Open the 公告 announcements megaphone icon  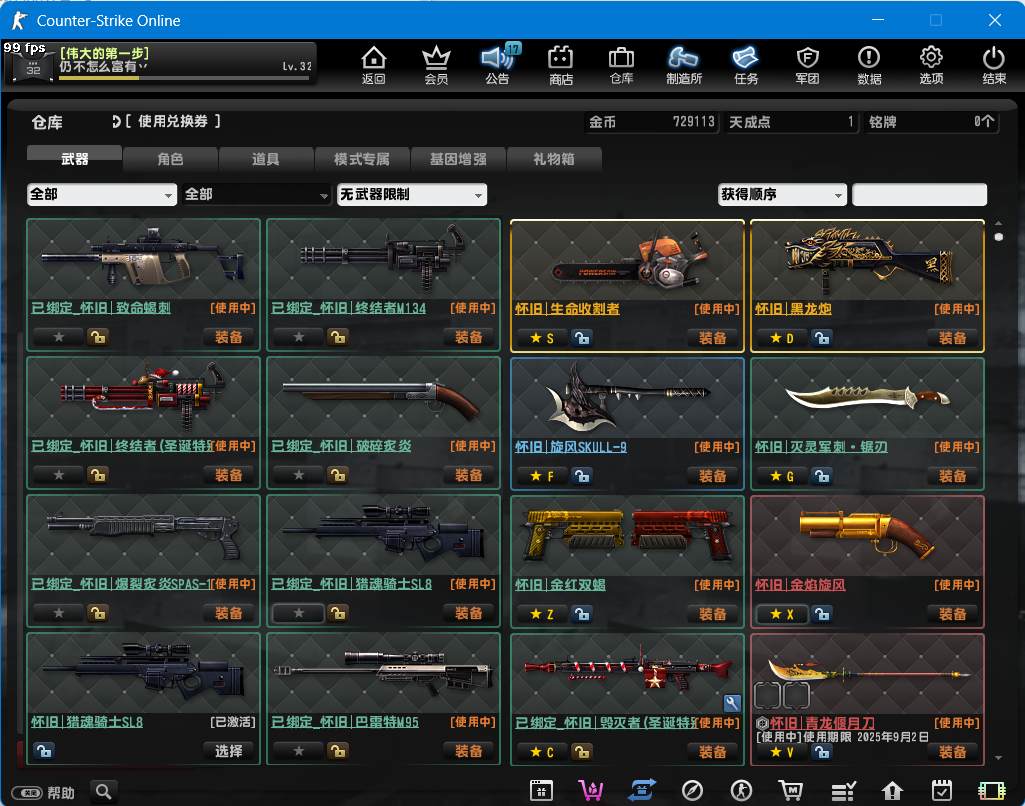tap(498, 65)
